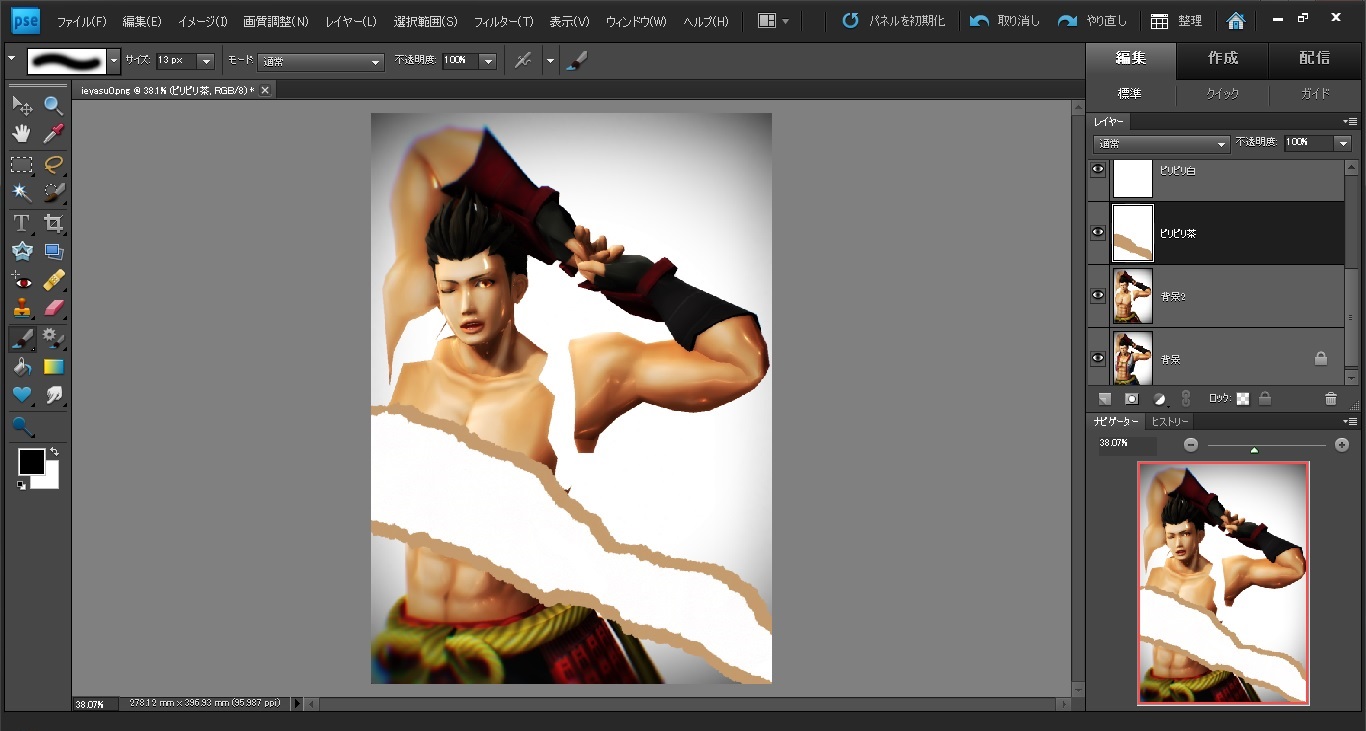The width and height of the screenshot is (1366, 731).
Task: Select the Brush tool in toolbox
Action: [21, 339]
